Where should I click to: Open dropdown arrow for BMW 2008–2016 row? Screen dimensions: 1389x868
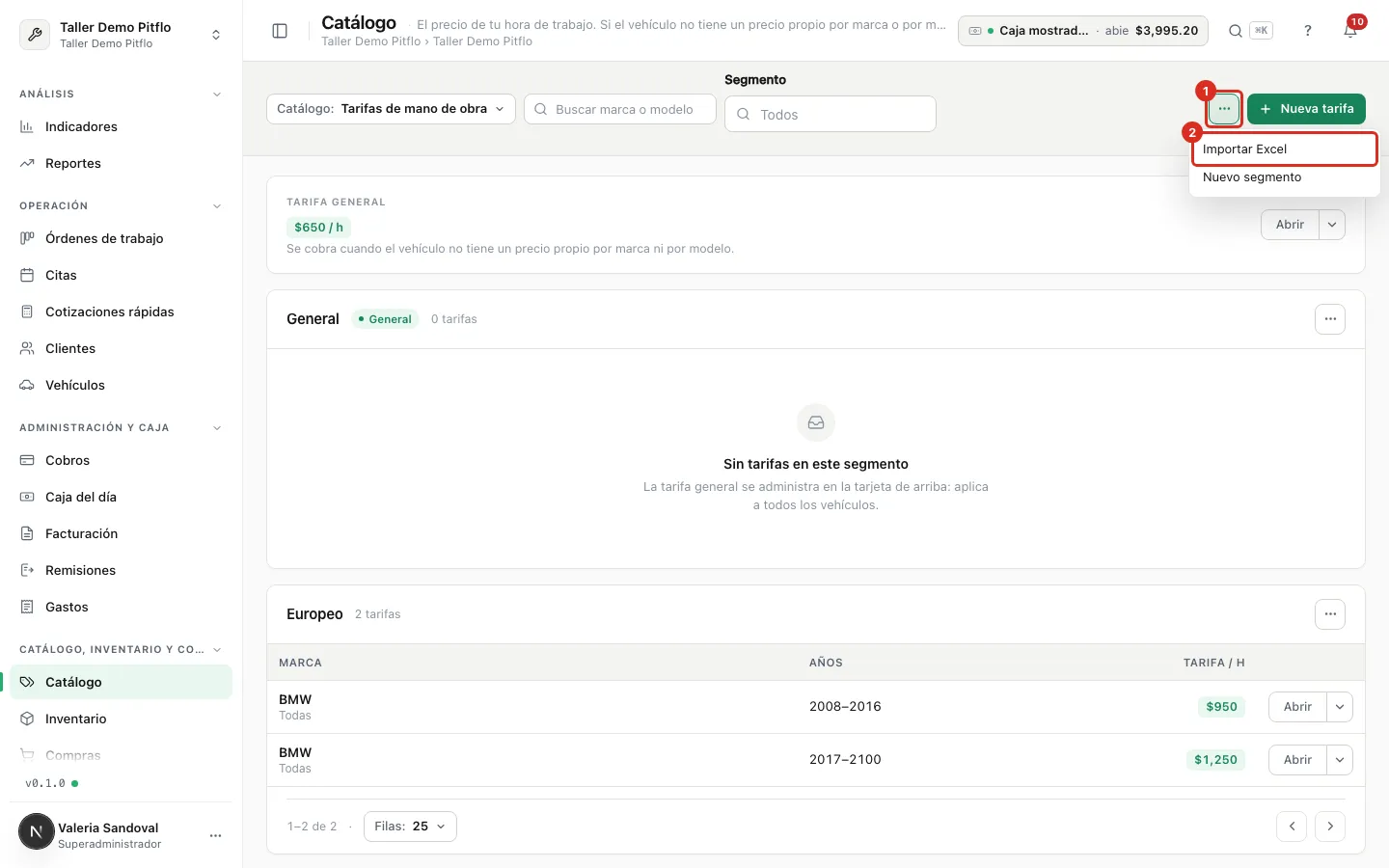coord(1340,707)
